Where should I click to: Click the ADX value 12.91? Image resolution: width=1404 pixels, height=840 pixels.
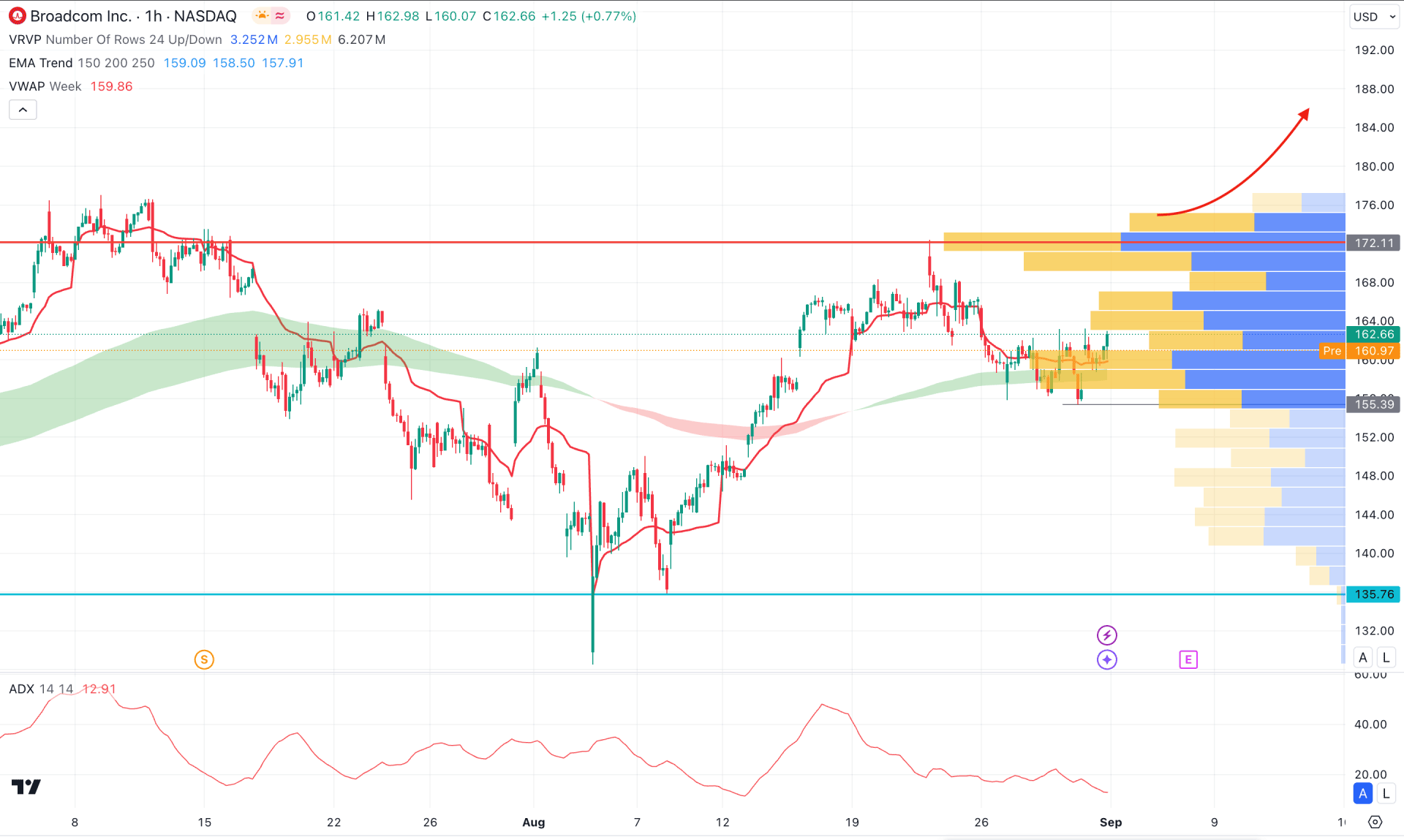point(99,689)
